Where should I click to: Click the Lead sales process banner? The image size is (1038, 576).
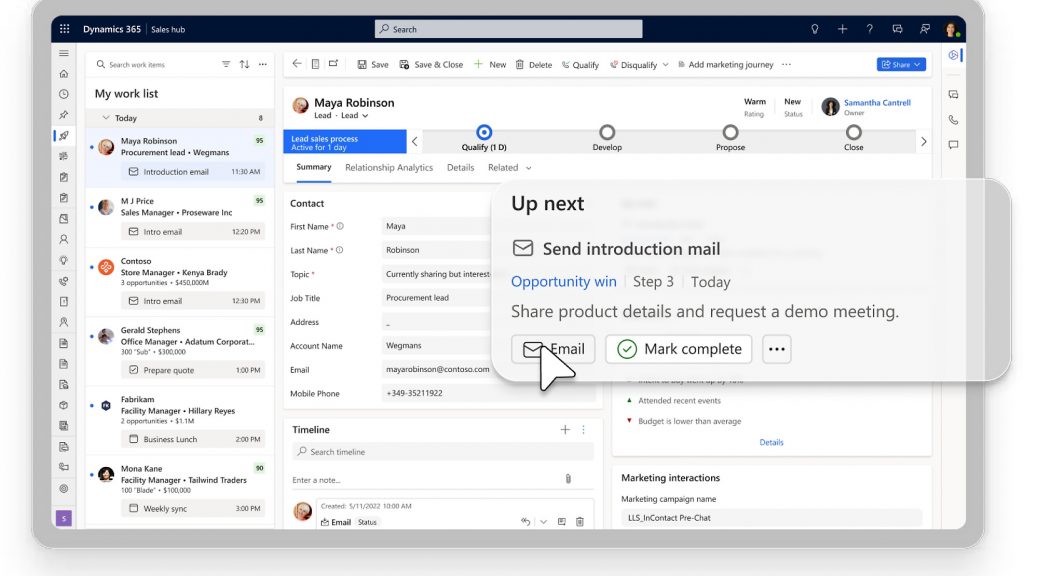pos(345,142)
